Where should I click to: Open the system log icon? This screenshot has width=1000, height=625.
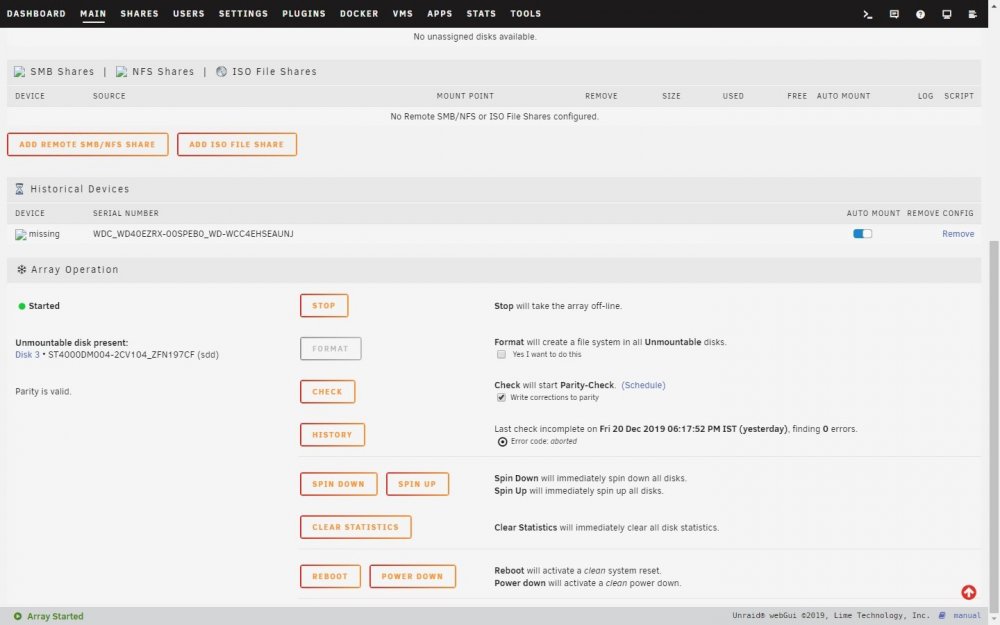click(973, 14)
